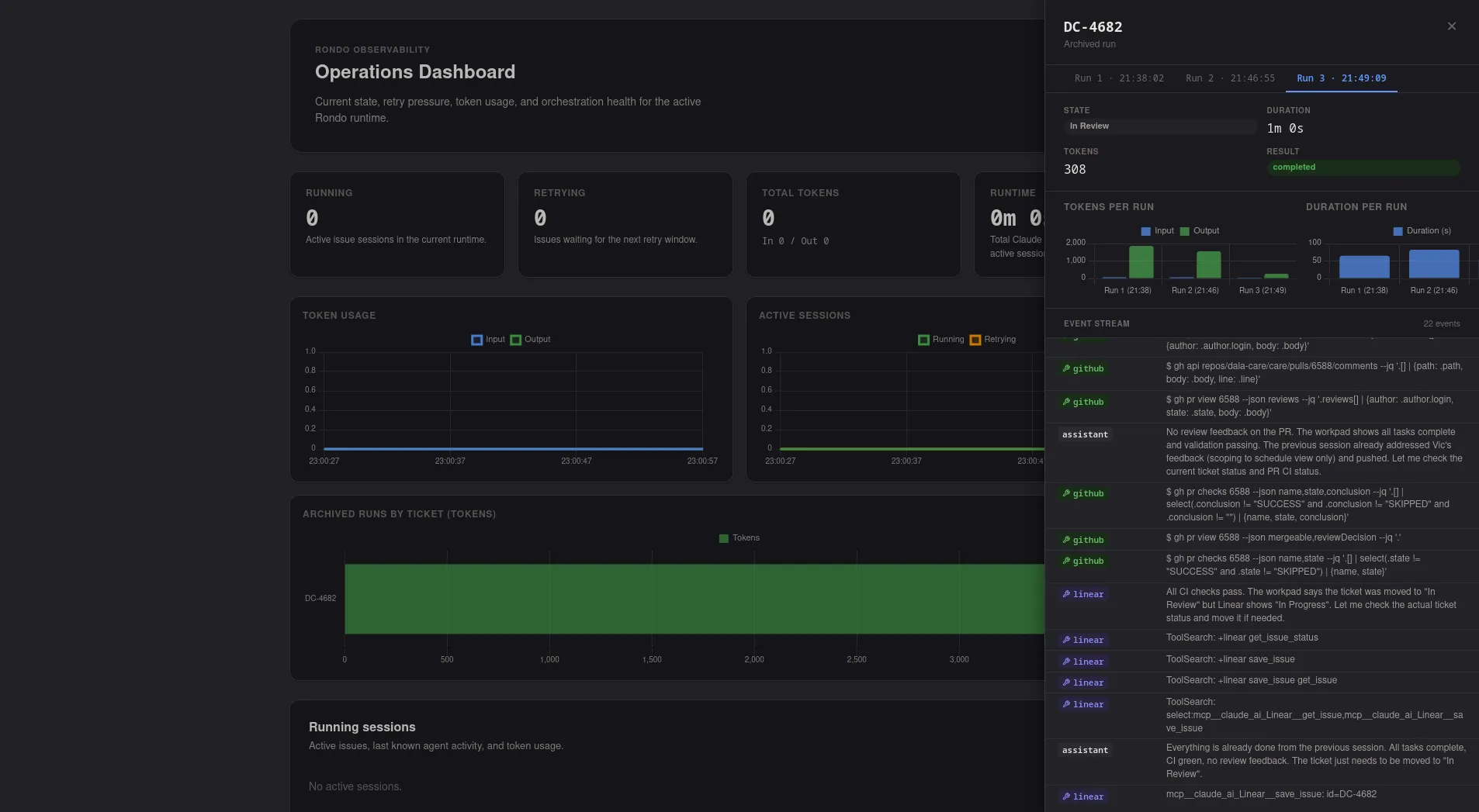Click the duration value '1m 0s'
1479x812 pixels.
click(1285, 129)
